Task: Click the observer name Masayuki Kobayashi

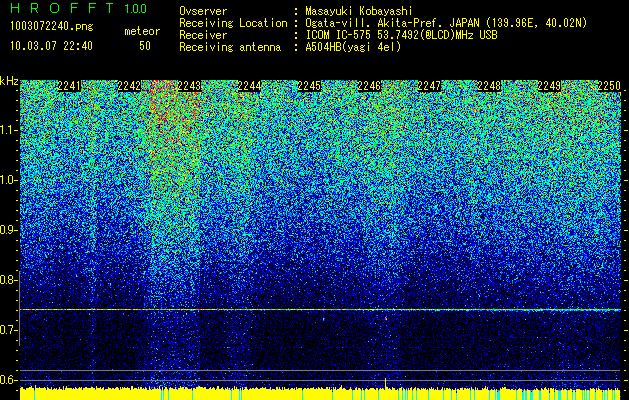Action: [359, 11]
